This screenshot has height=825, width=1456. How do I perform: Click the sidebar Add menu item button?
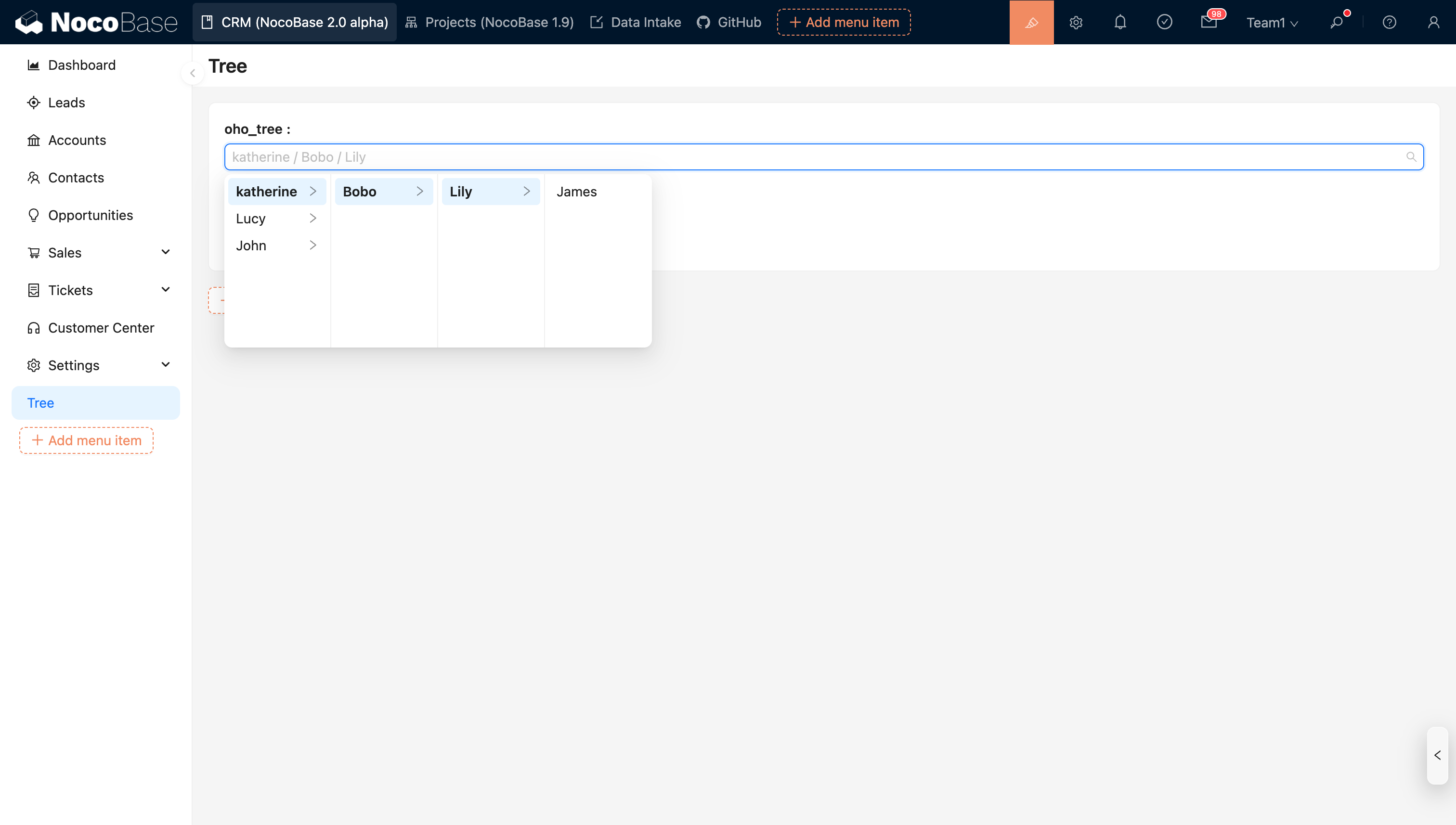86,440
